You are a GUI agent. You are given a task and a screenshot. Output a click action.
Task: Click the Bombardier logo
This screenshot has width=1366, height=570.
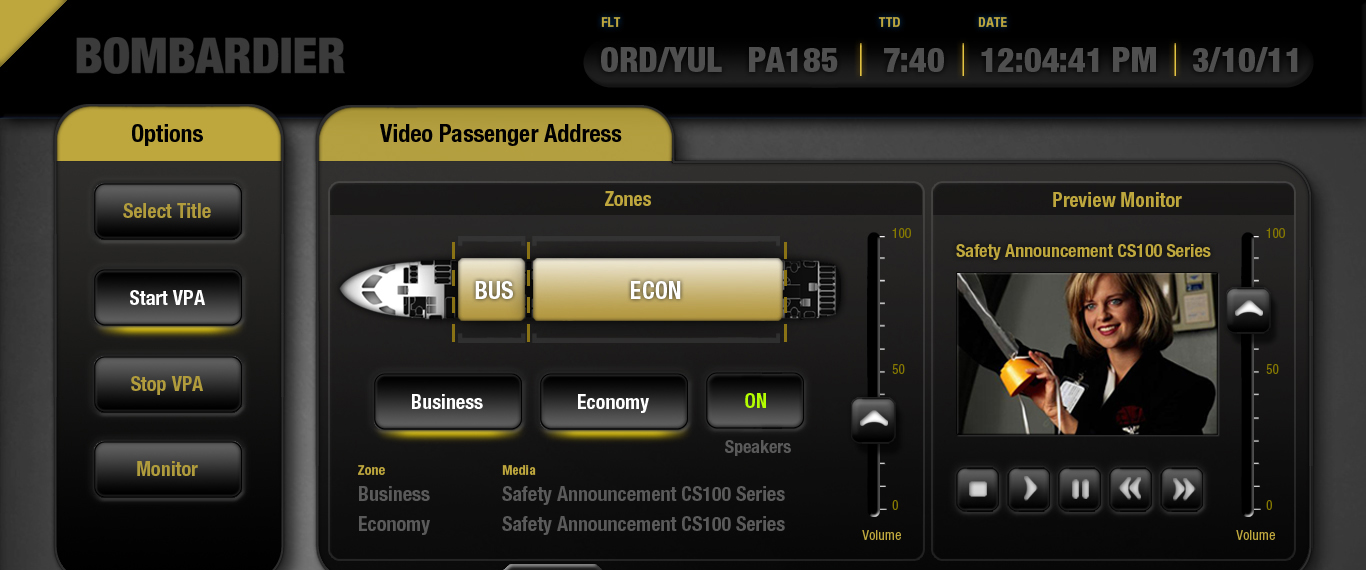tap(210, 57)
